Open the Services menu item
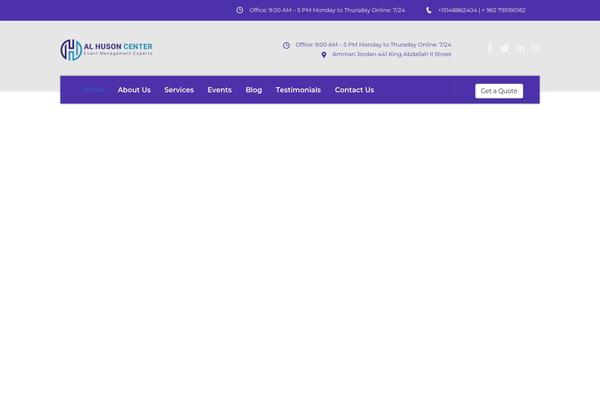Screen dimensions: 600x400 (x=179, y=90)
